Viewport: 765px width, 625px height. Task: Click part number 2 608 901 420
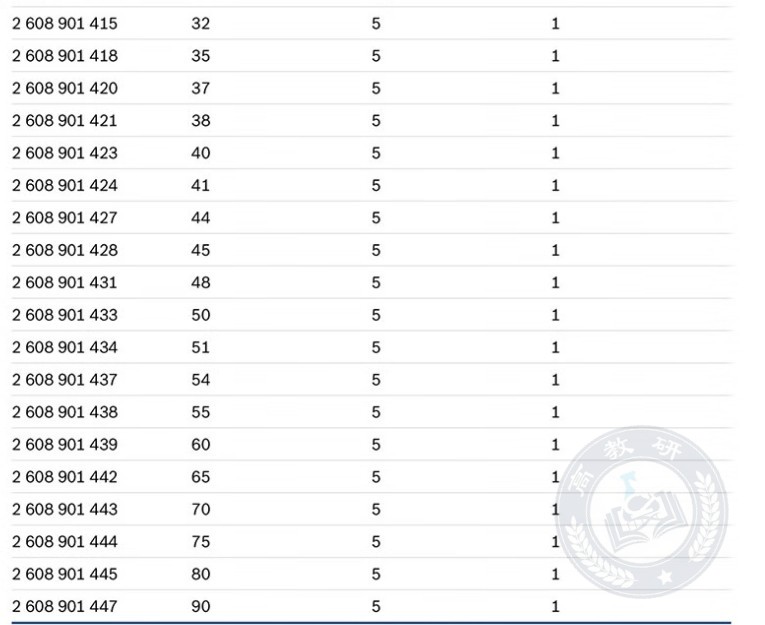(x=65, y=88)
